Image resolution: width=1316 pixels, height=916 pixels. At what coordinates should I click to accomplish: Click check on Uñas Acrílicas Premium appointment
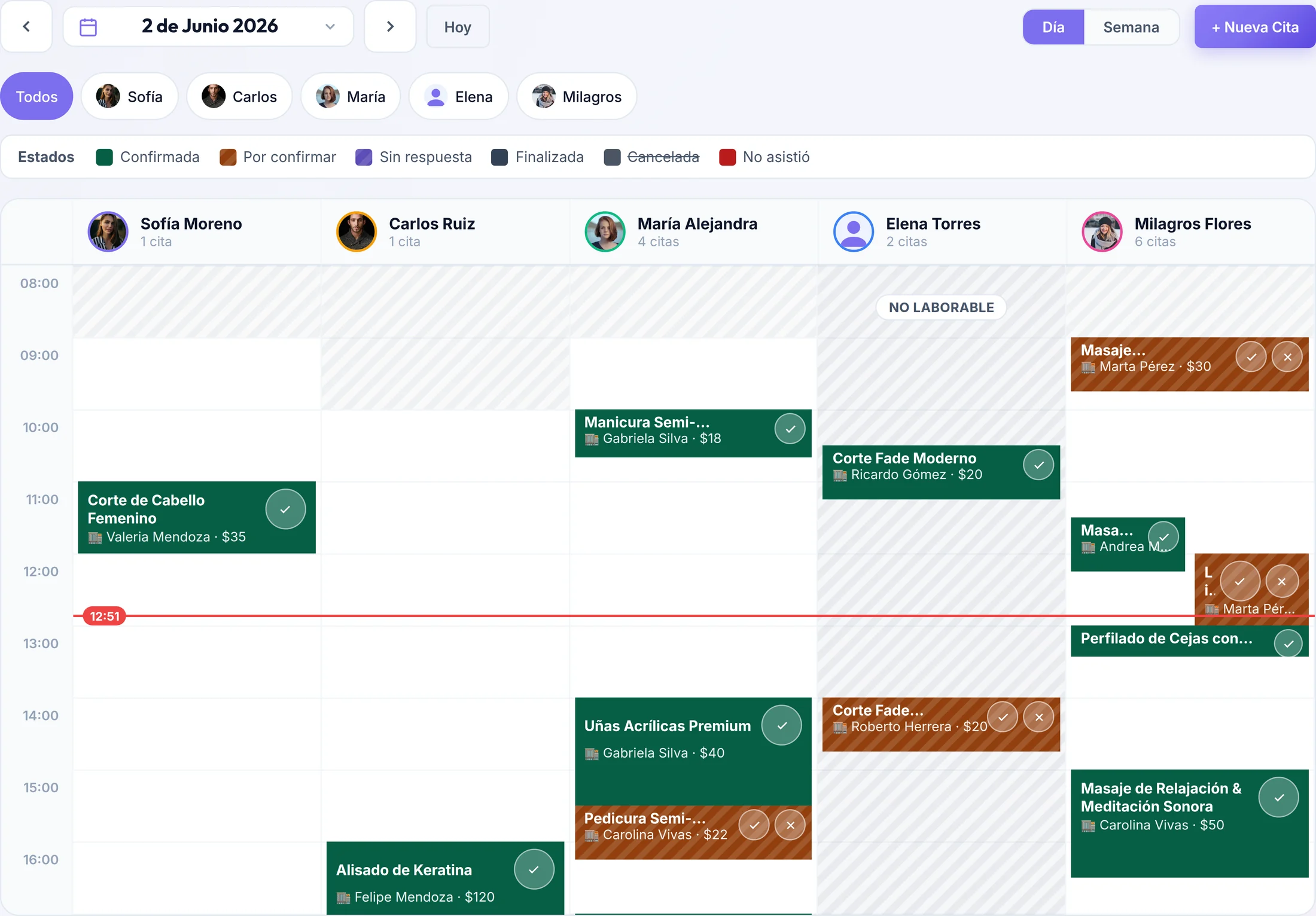click(782, 725)
